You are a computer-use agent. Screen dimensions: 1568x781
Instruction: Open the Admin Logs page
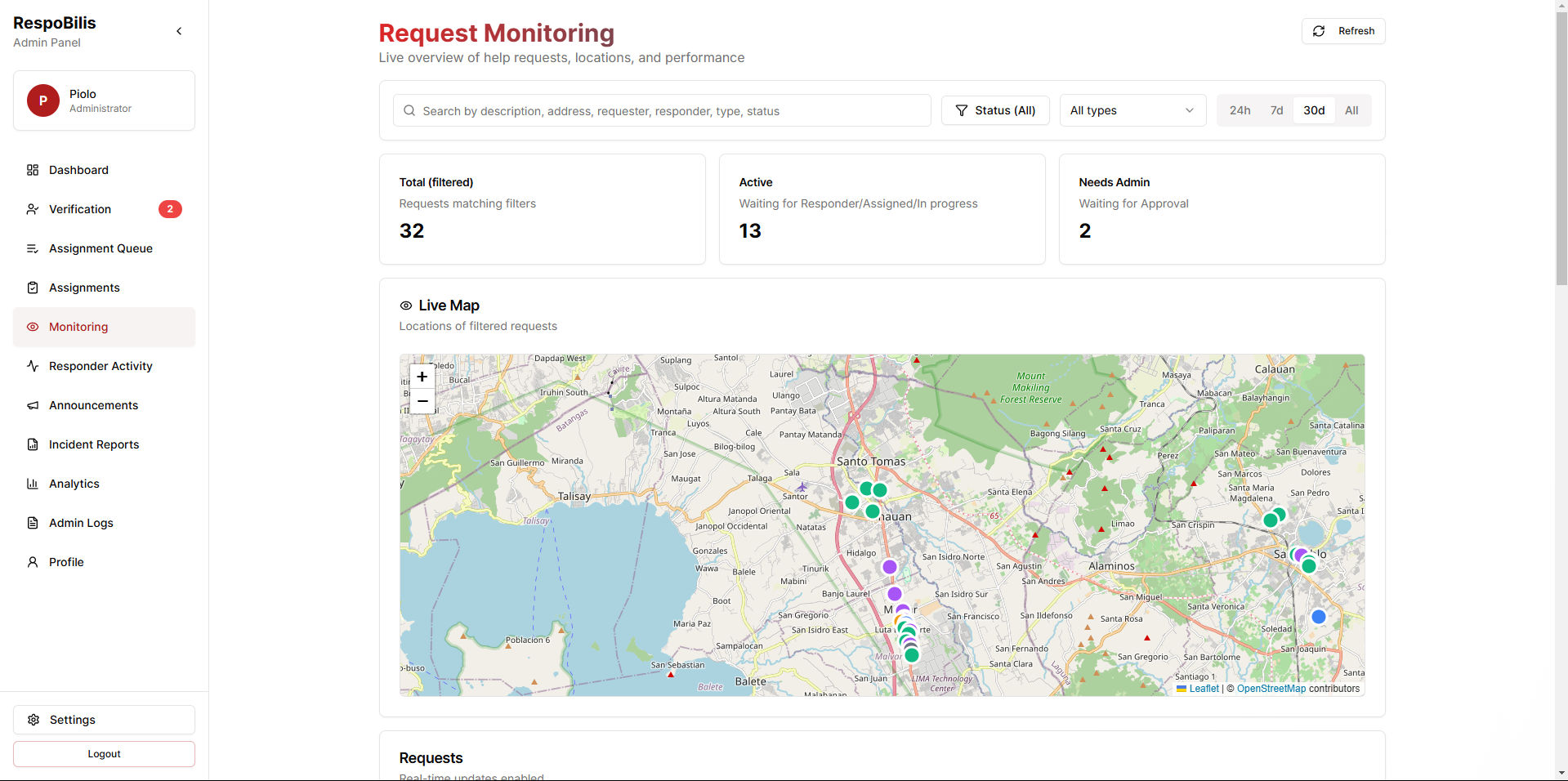click(x=104, y=523)
